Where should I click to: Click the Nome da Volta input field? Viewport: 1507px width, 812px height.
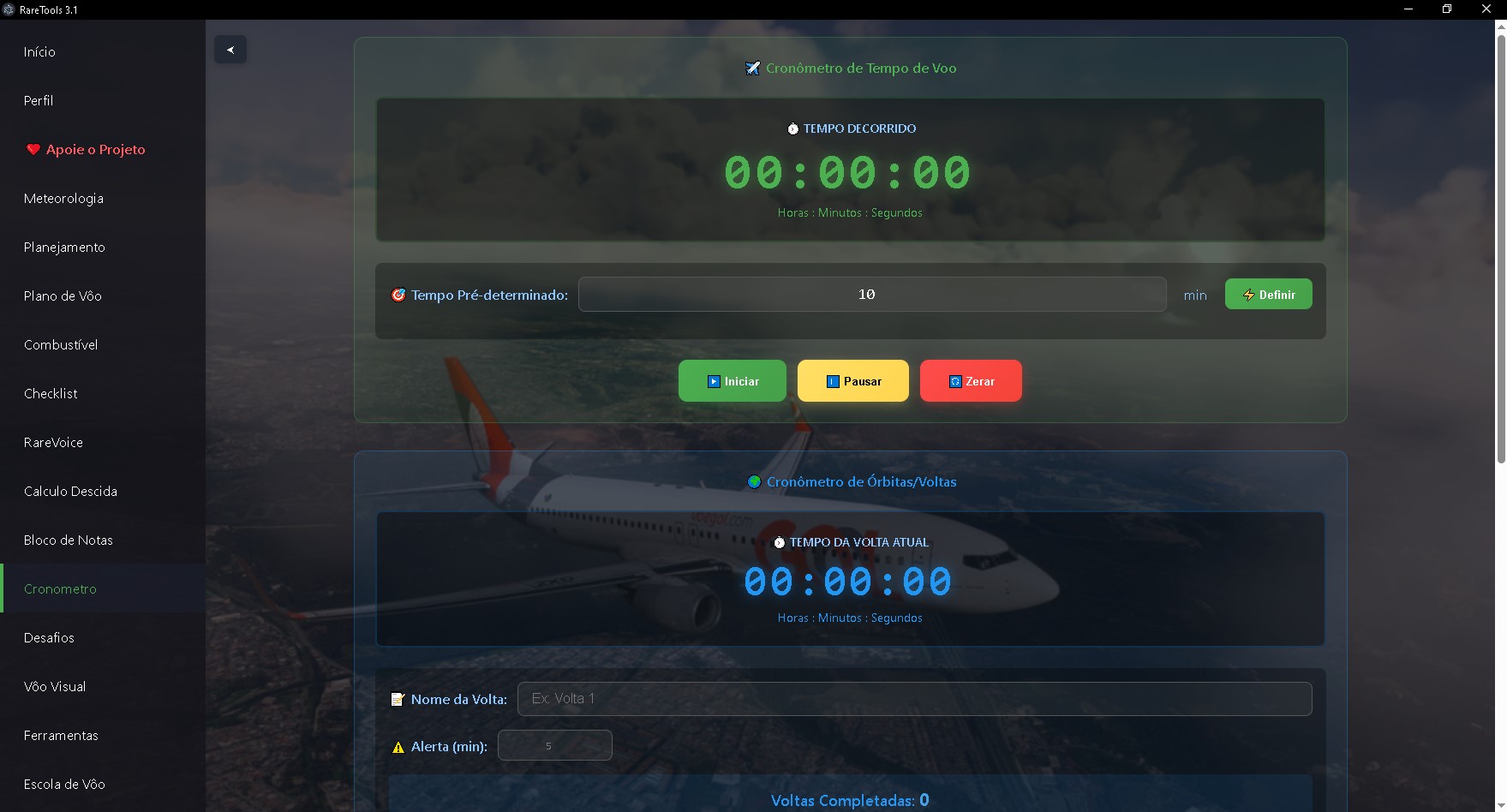pos(915,699)
